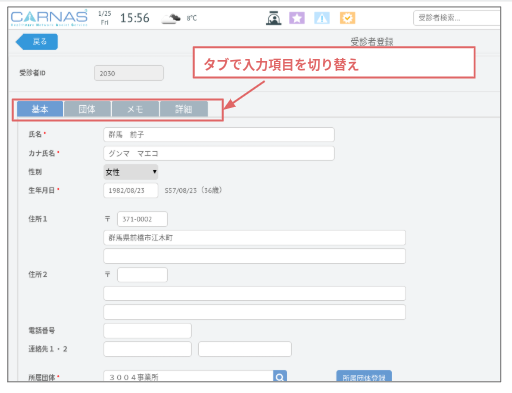Open the purple star favorites icon

pos(297,18)
